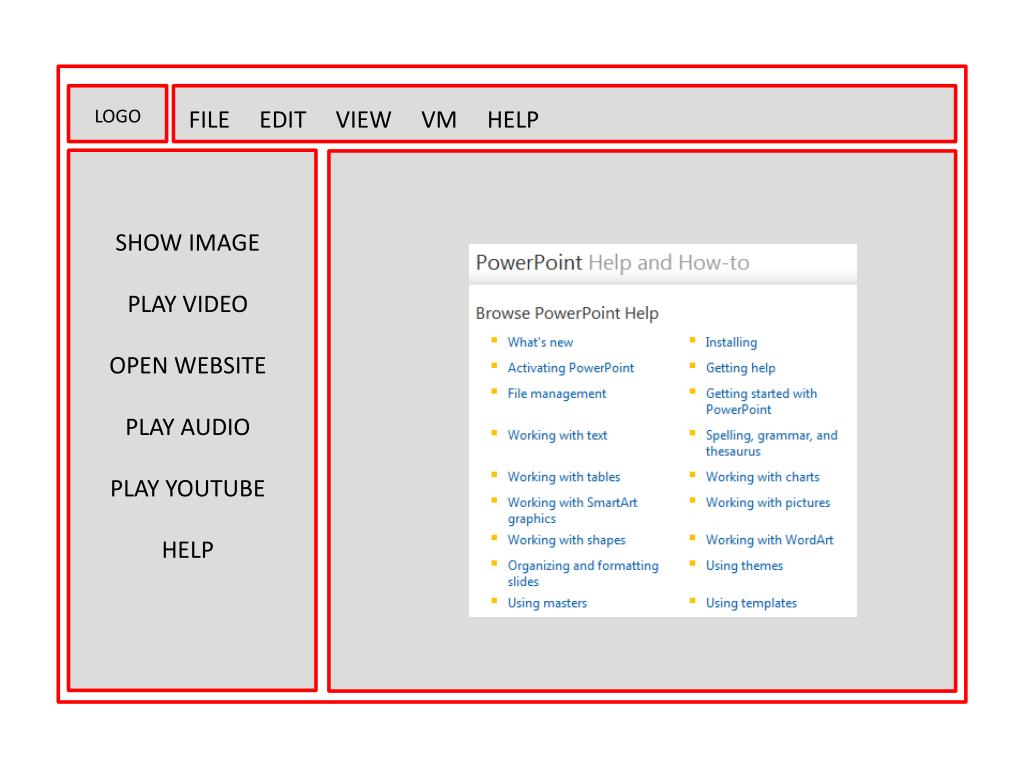This screenshot has height=768, width=1024.
Task: Open the File management link
Action: [x=556, y=394]
